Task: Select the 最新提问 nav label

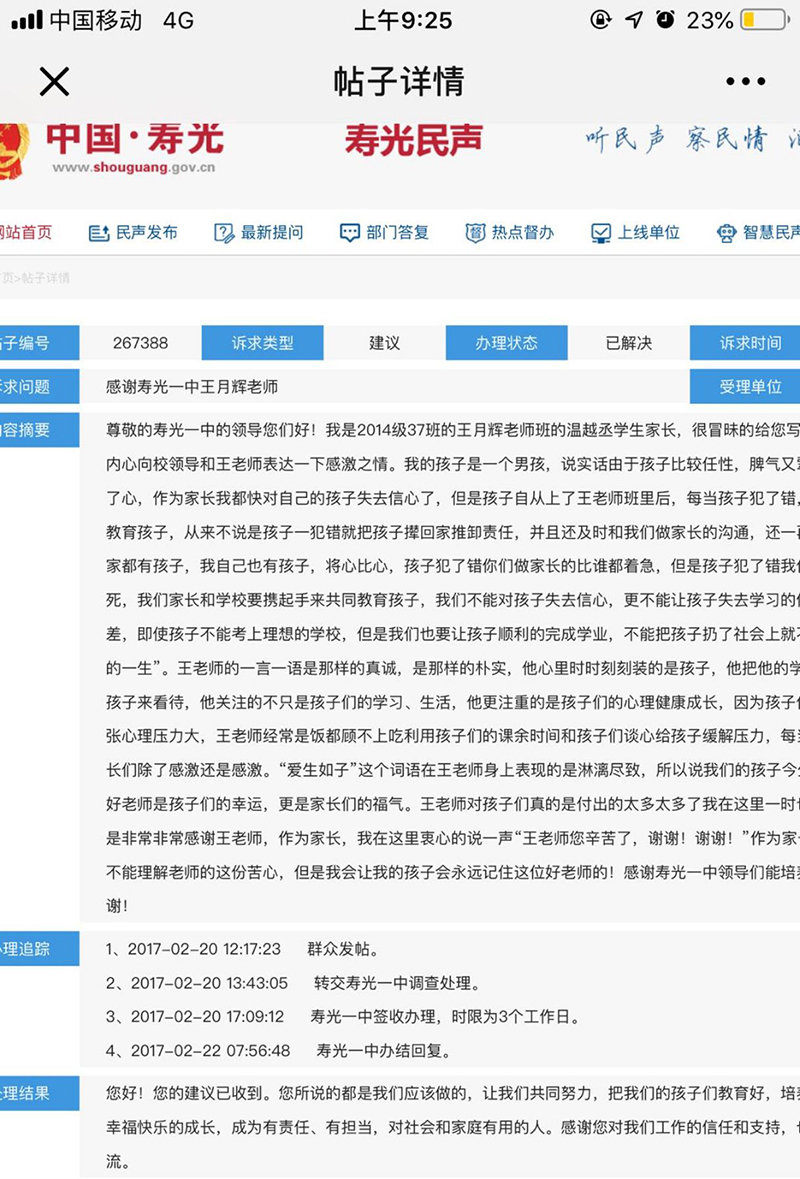Action: pyautogui.click(x=272, y=233)
